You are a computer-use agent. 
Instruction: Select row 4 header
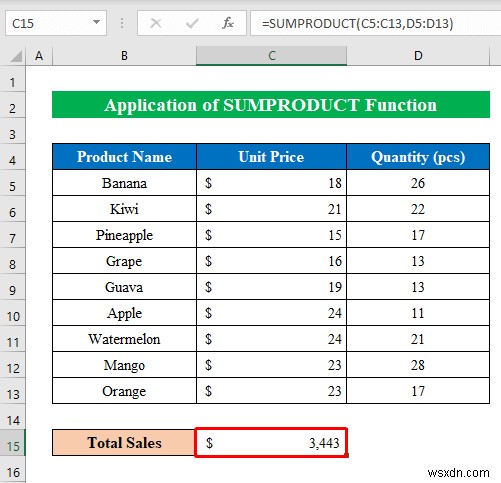coord(13,157)
